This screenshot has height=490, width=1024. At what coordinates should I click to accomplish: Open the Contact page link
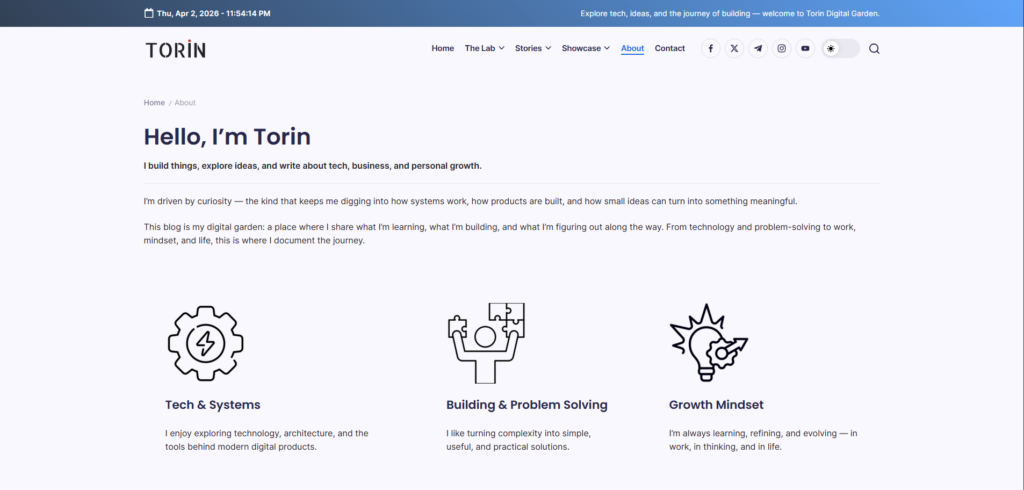pos(670,48)
